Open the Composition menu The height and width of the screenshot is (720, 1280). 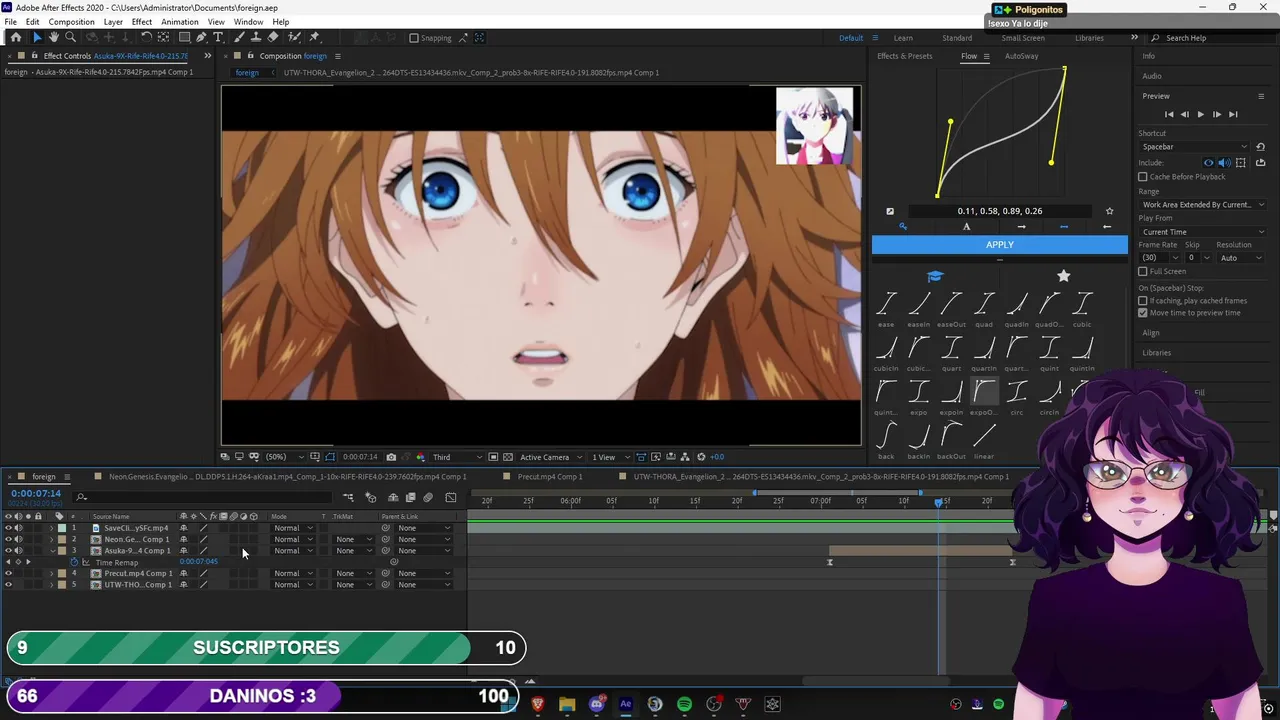click(x=72, y=22)
